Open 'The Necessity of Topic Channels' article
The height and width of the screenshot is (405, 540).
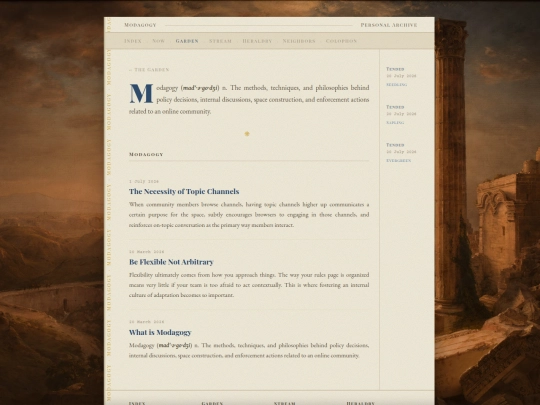[x=184, y=191]
